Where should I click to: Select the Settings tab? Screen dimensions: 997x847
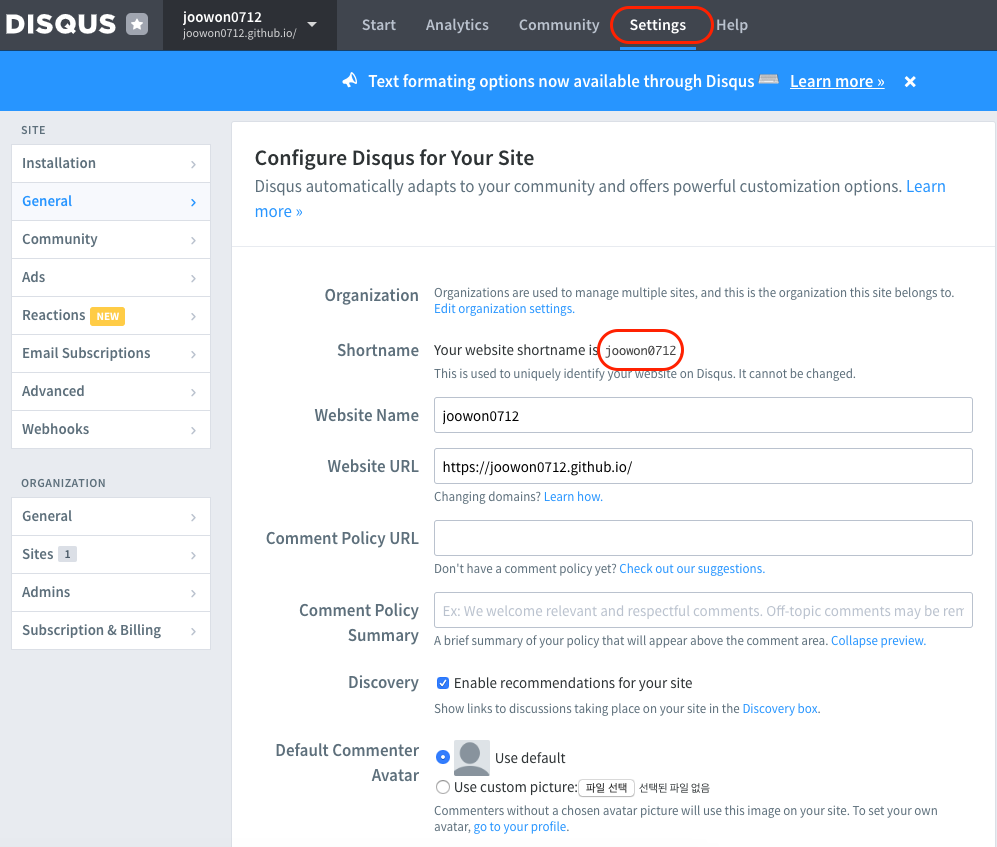[657, 25]
